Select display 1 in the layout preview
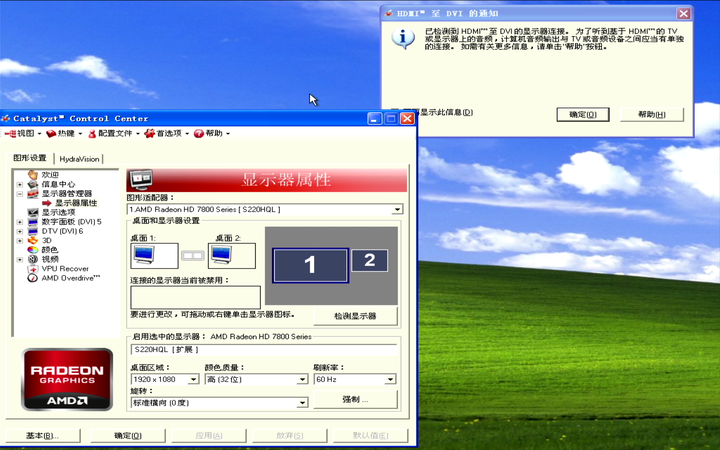Screen dimensions: 720x450 point(310,265)
